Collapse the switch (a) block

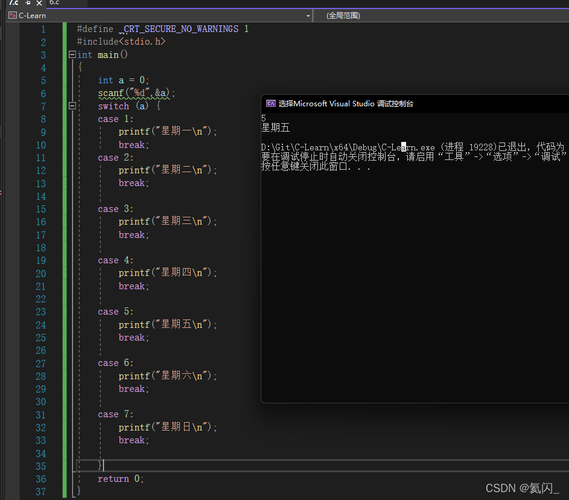click(72, 106)
